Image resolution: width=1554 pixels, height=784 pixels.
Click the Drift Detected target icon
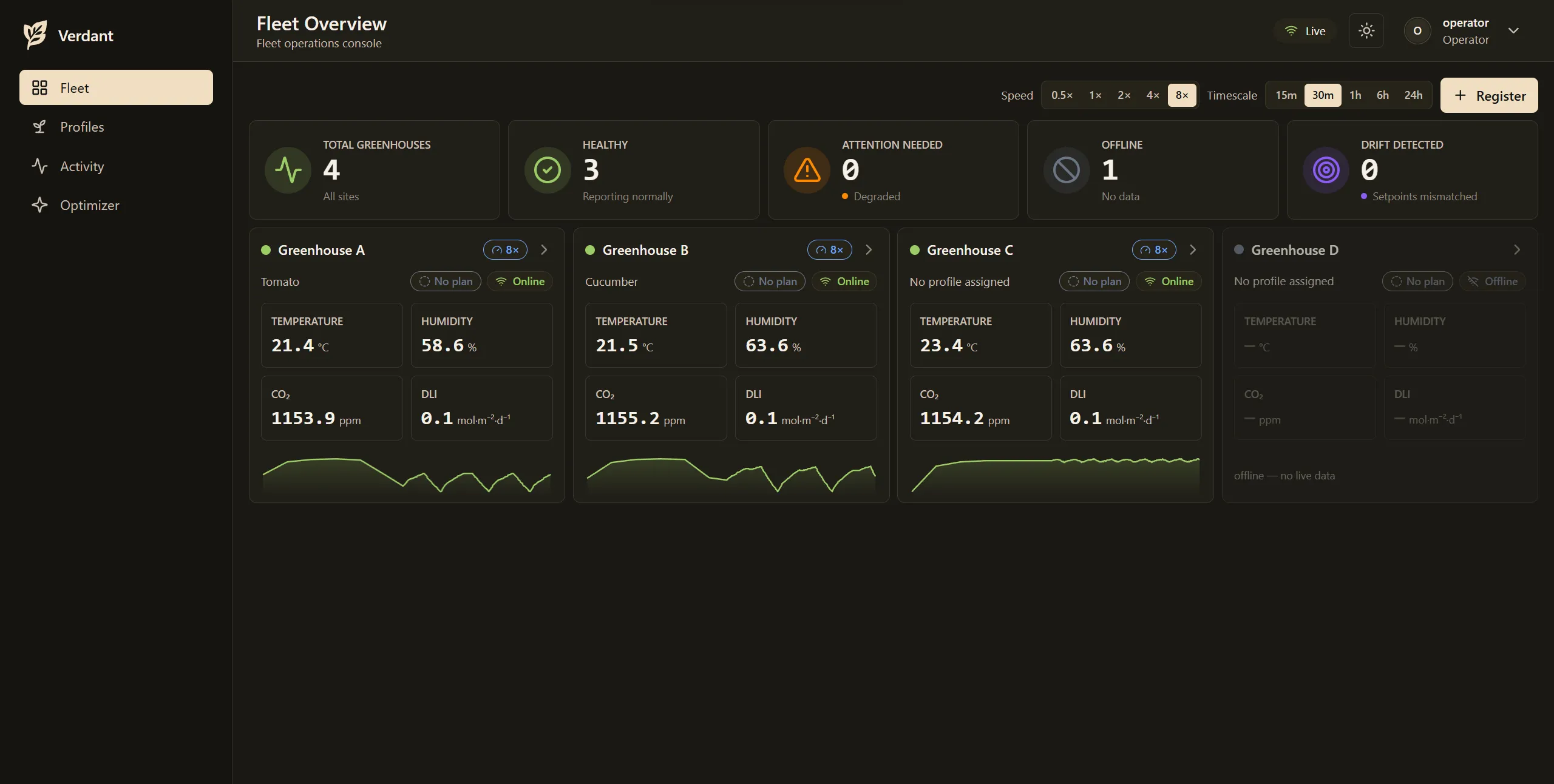1326,170
